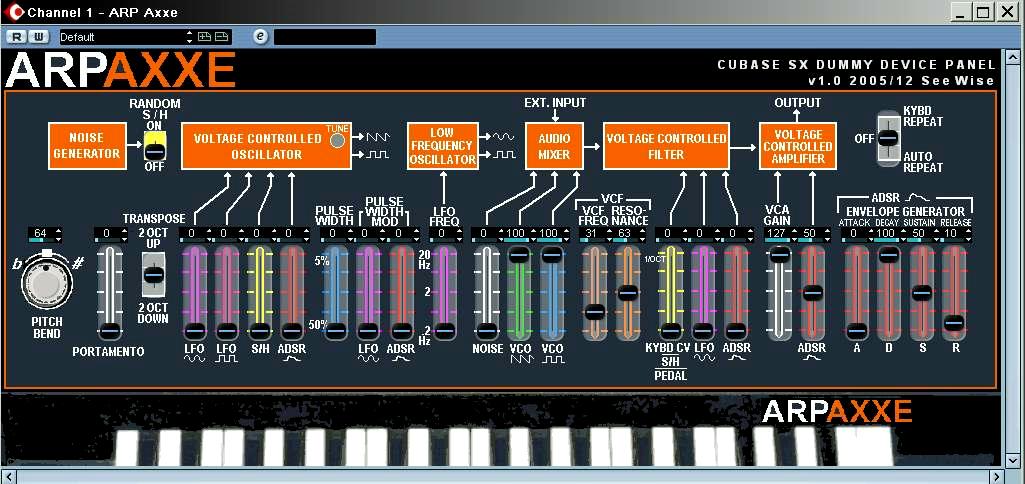Click the Sustain (S) envelope slider handle
This screenshot has height=484, width=1025.
click(x=921, y=293)
